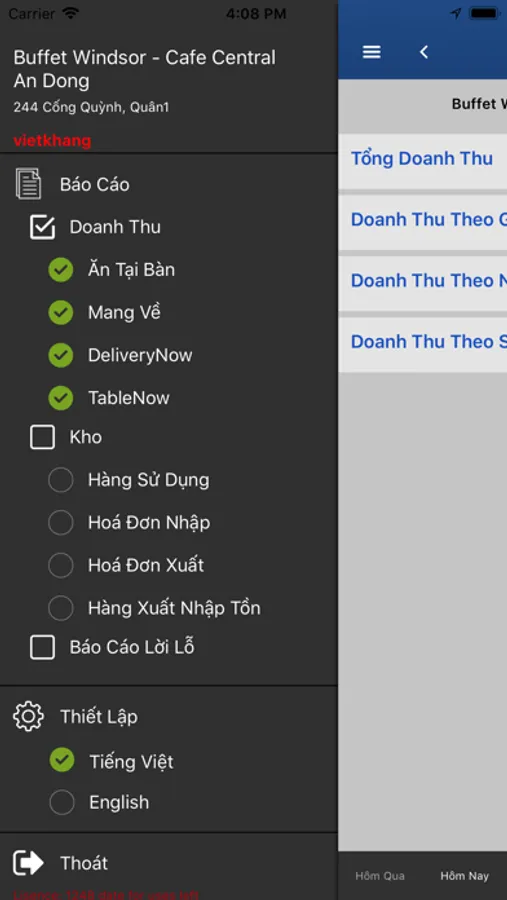The image size is (507, 900).
Task: Tap the hamburger menu icon
Action: pyautogui.click(x=371, y=52)
